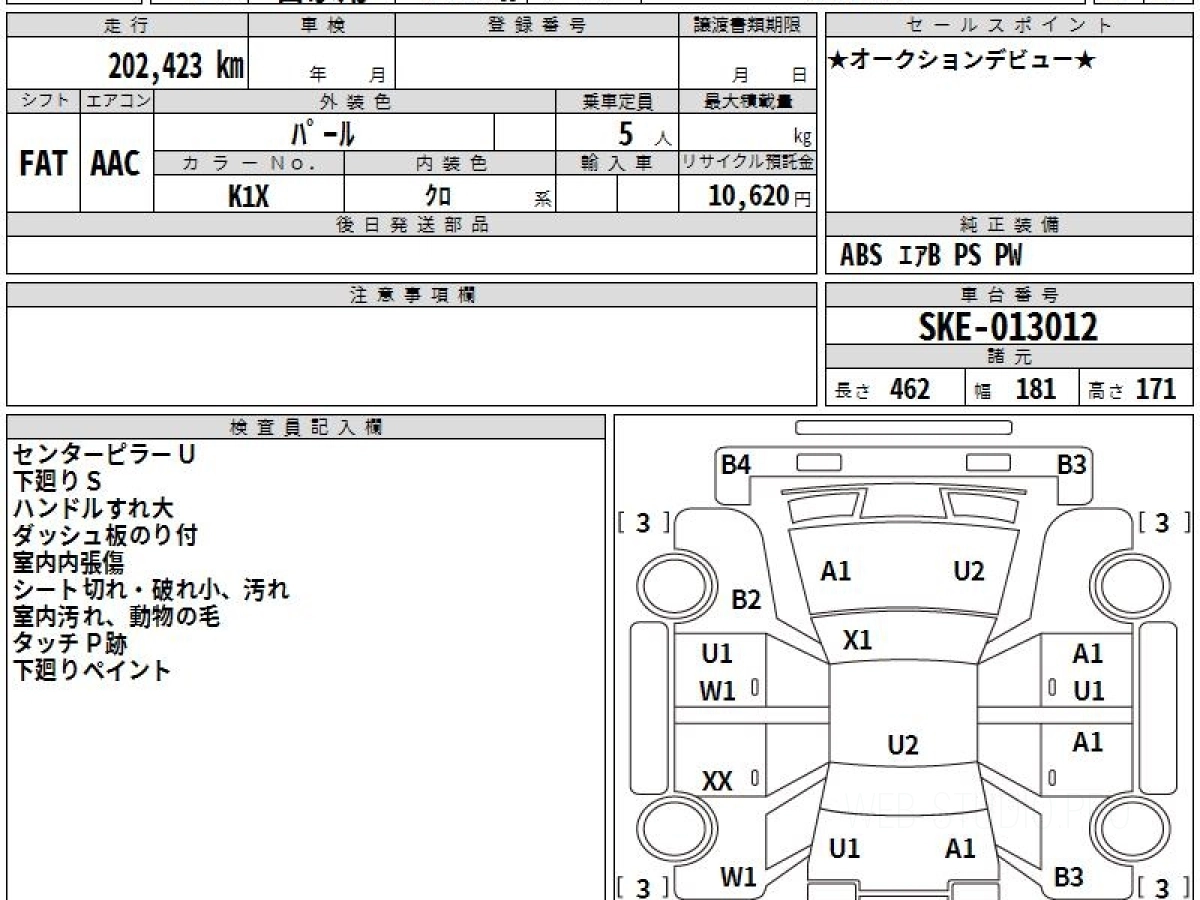Click the XX mark on the car diagram
1200x900 pixels.
pyautogui.click(x=717, y=782)
